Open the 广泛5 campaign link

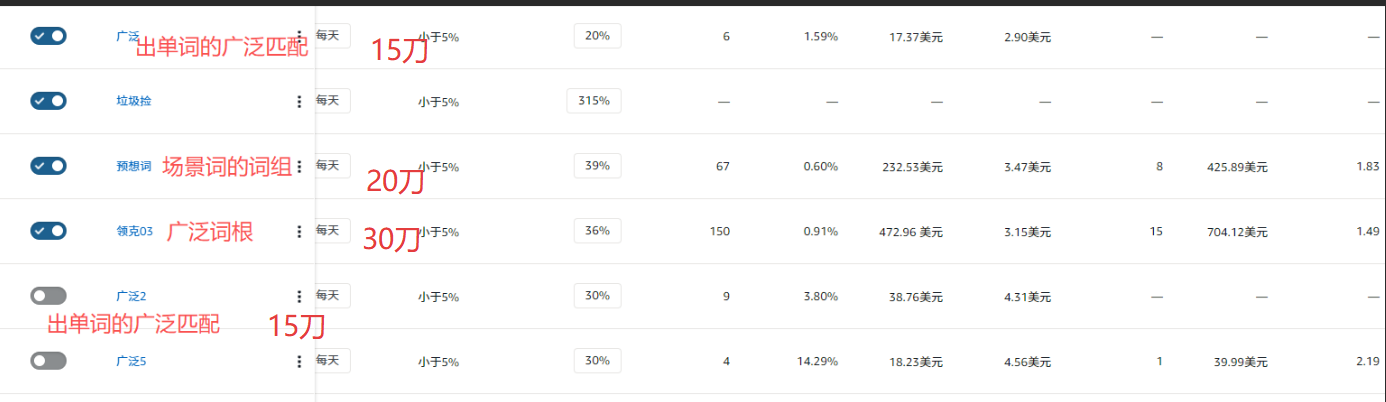pos(131,361)
